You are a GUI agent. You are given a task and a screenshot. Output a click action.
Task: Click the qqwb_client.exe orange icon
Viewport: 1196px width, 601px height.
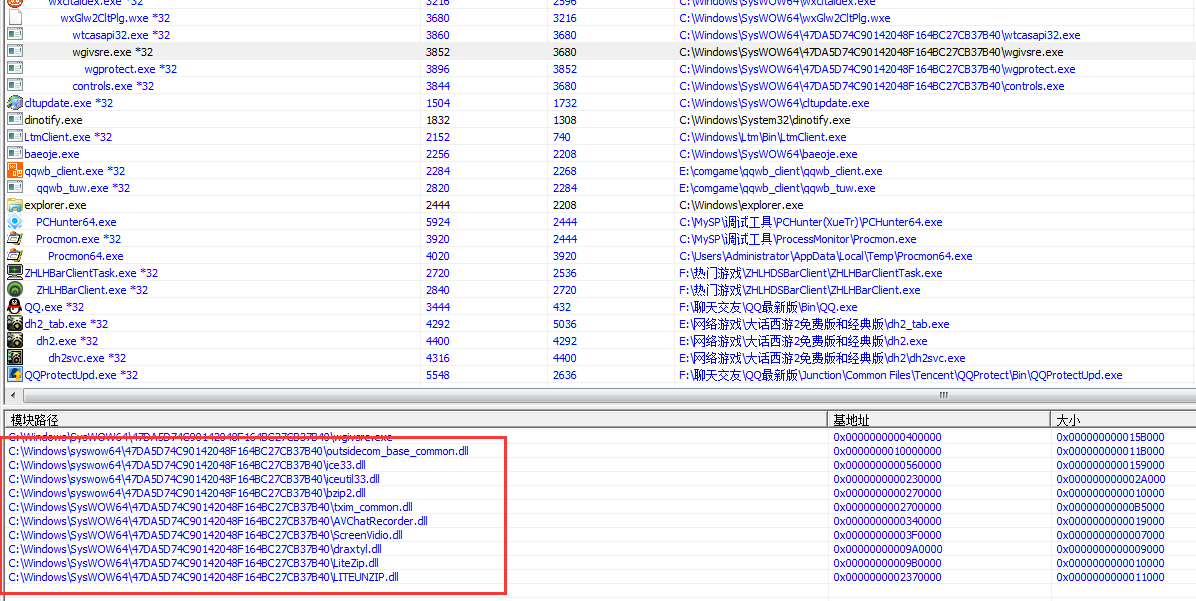[15, 171]
